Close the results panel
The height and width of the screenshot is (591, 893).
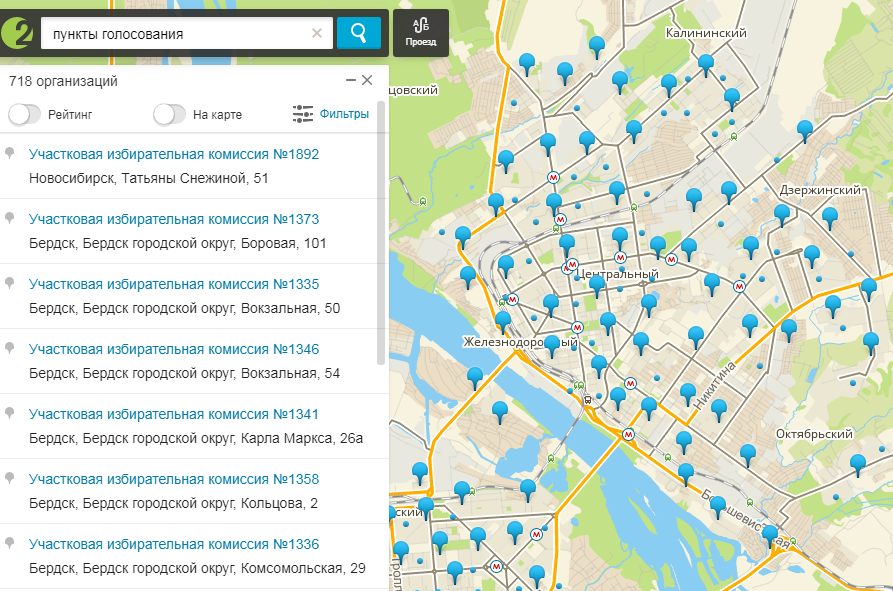367,80
